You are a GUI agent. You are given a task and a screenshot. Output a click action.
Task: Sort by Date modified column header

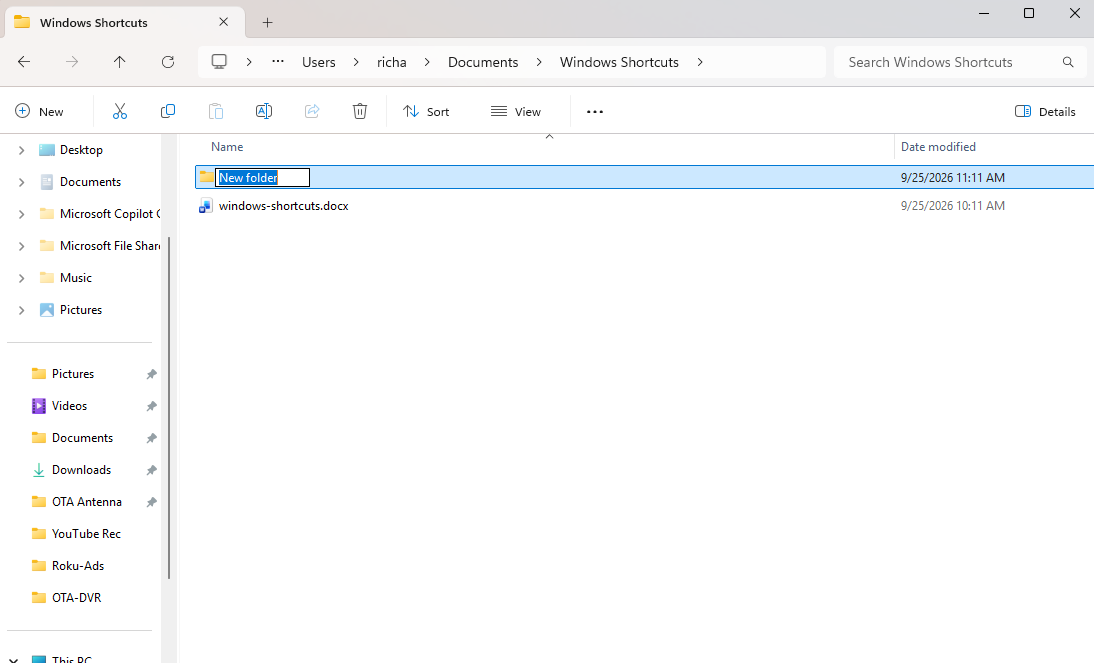(x=938, y=147)
